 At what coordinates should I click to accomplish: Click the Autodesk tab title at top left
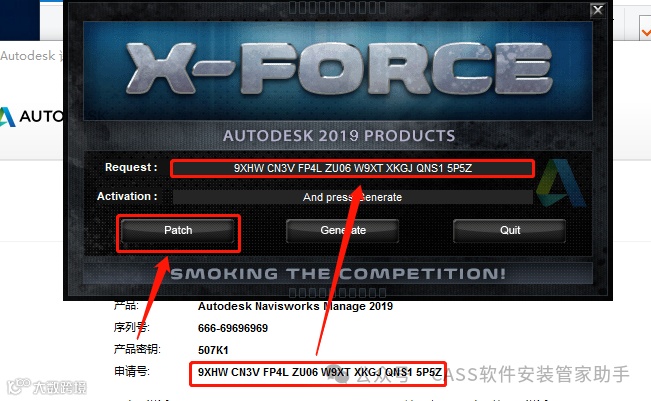pyautogui.click(x=31, y=56)
